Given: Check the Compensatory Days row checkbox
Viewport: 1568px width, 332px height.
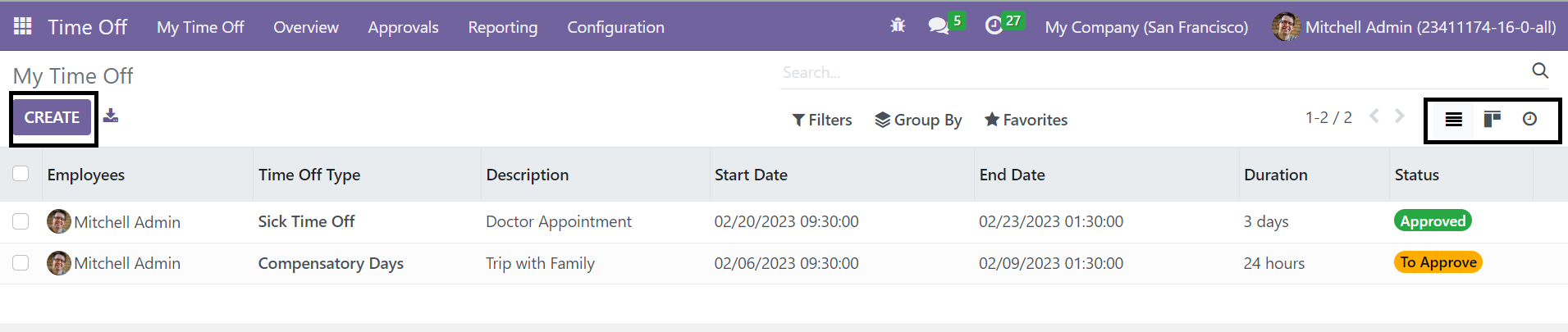Looking at the screenshot, I should point(21,263).
